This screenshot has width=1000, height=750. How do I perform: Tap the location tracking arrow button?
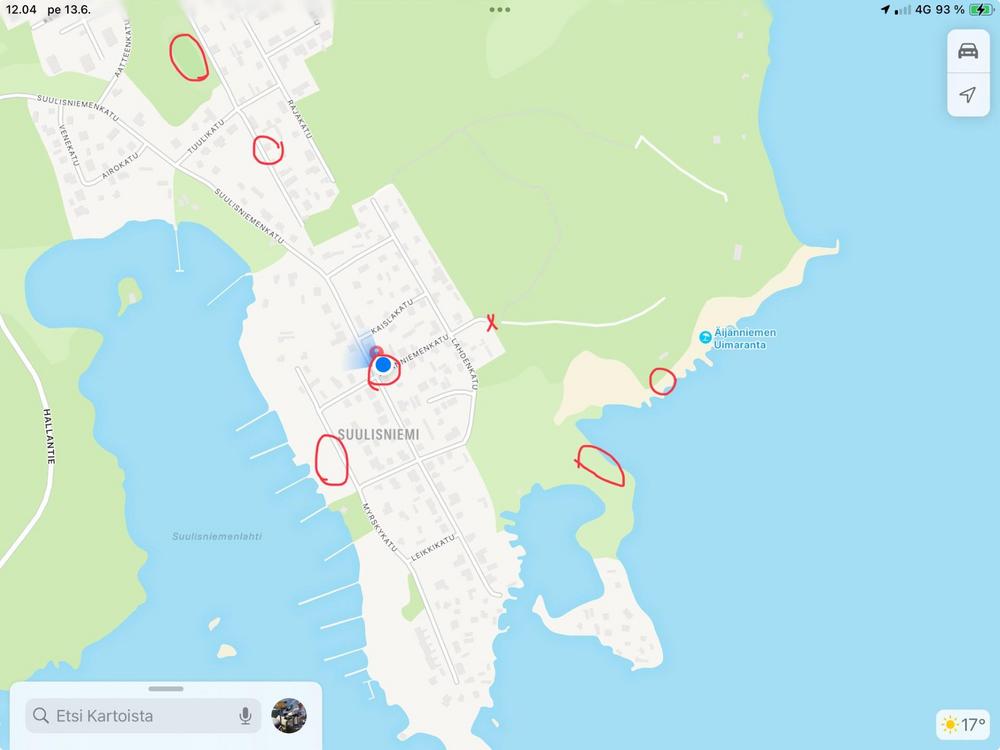967,94
